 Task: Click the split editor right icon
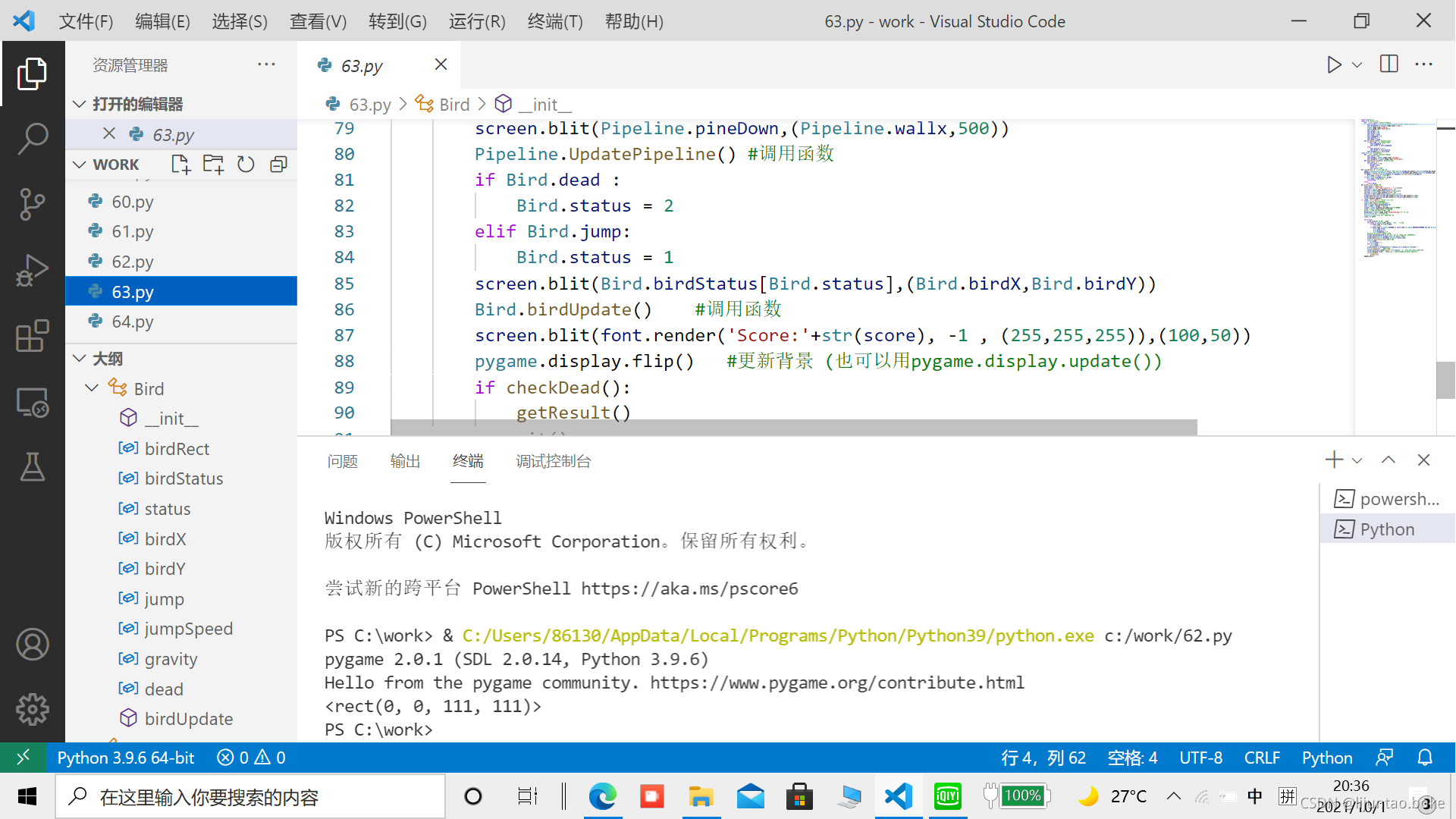1389,64
